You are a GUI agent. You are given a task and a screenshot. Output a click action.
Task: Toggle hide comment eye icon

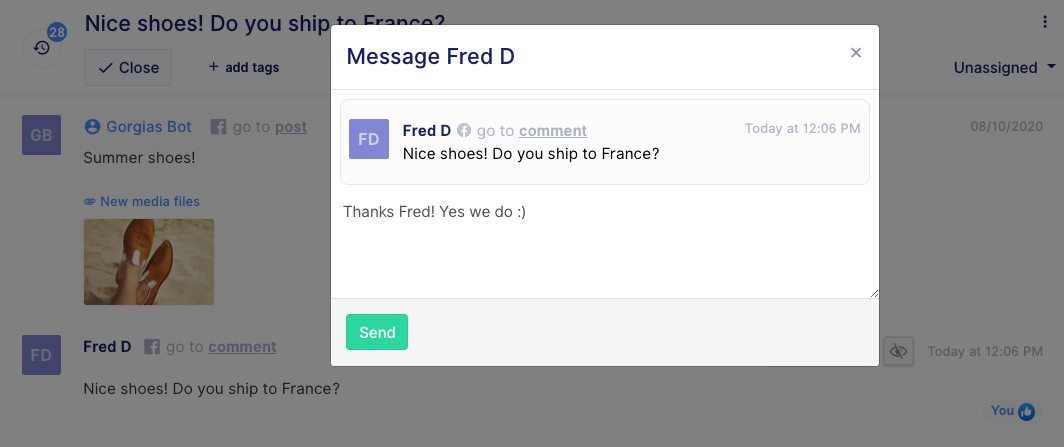[x=898, y=351]
